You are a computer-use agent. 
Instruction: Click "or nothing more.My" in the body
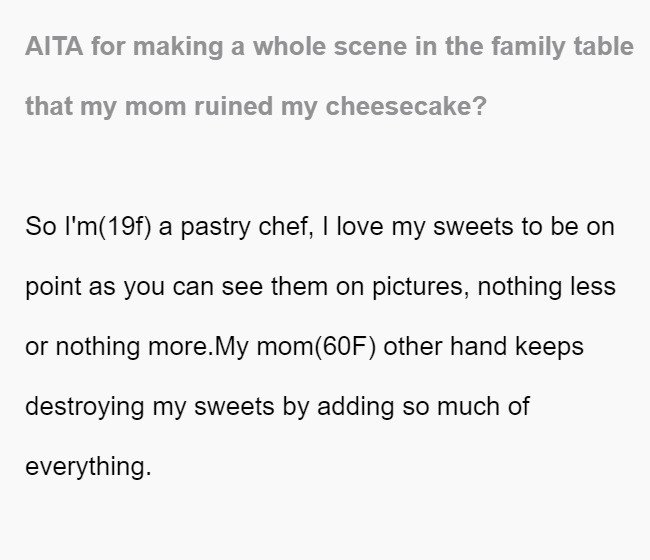[137, 347]
